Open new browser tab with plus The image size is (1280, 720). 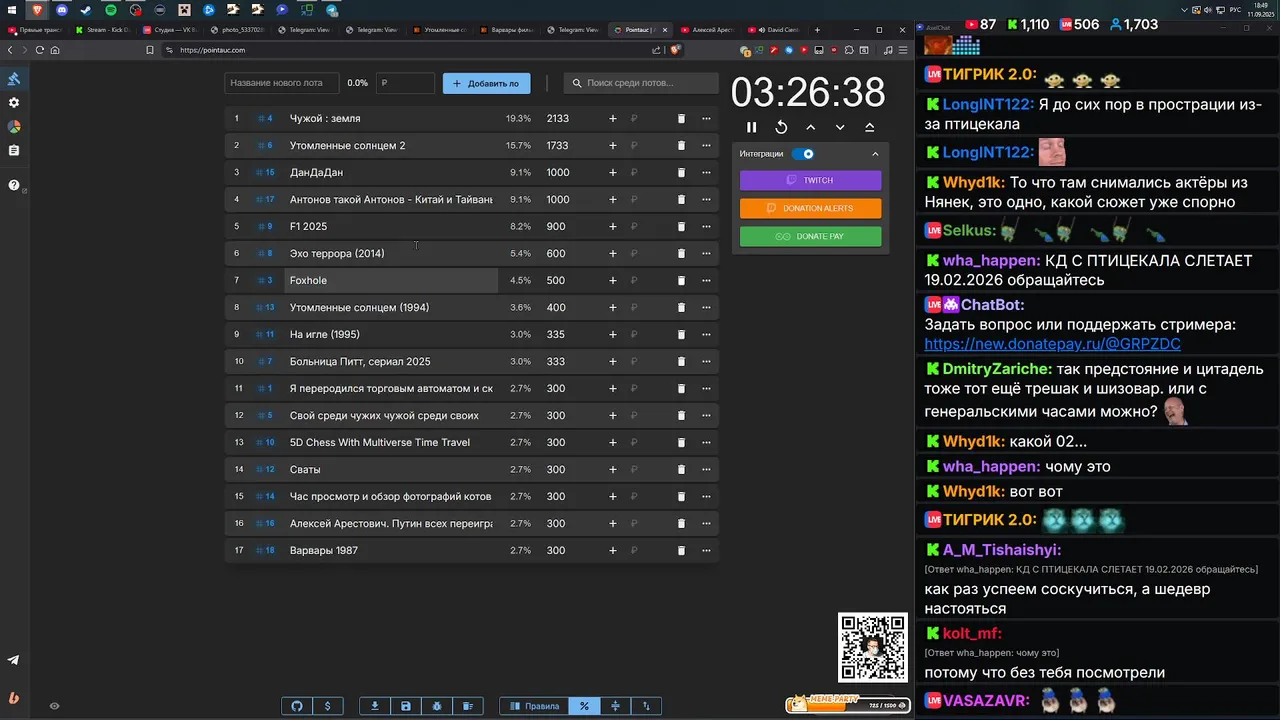click(x=817, y=30)
